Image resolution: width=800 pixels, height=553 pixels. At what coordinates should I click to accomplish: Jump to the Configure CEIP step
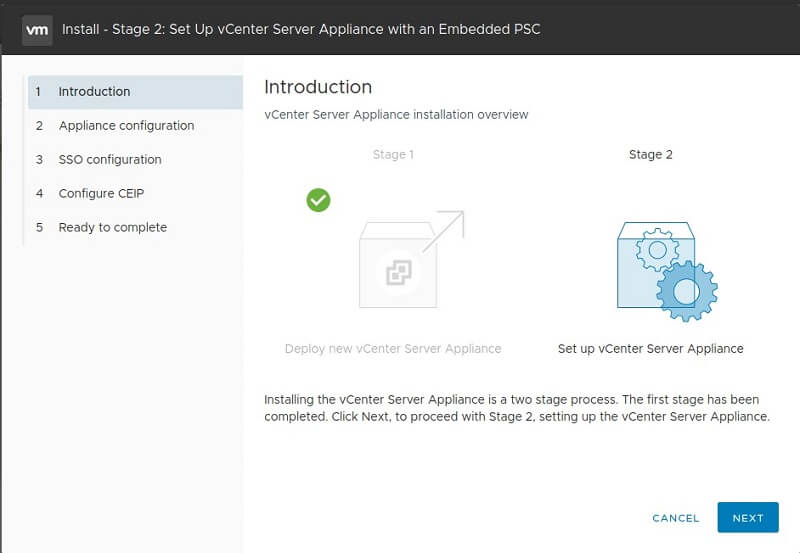tap(101, 194)
